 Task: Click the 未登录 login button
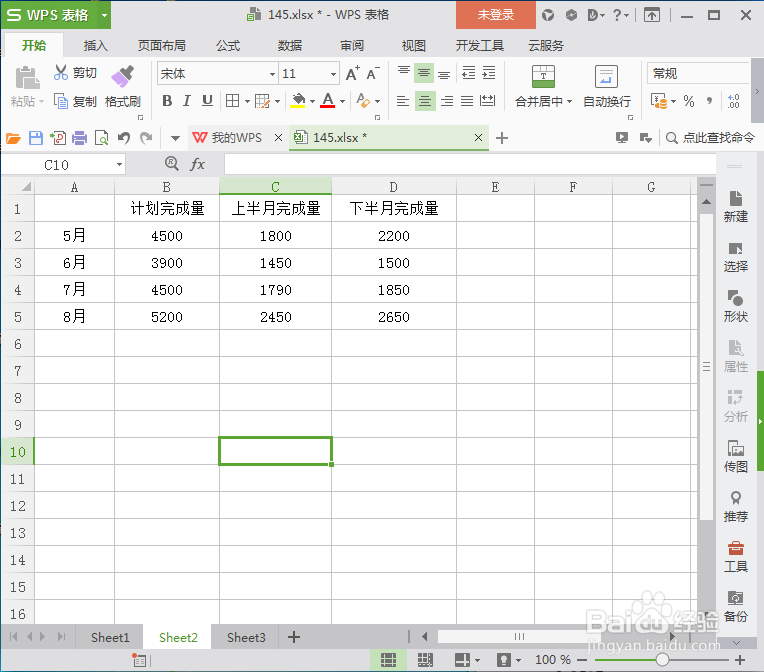coord(496,15)
